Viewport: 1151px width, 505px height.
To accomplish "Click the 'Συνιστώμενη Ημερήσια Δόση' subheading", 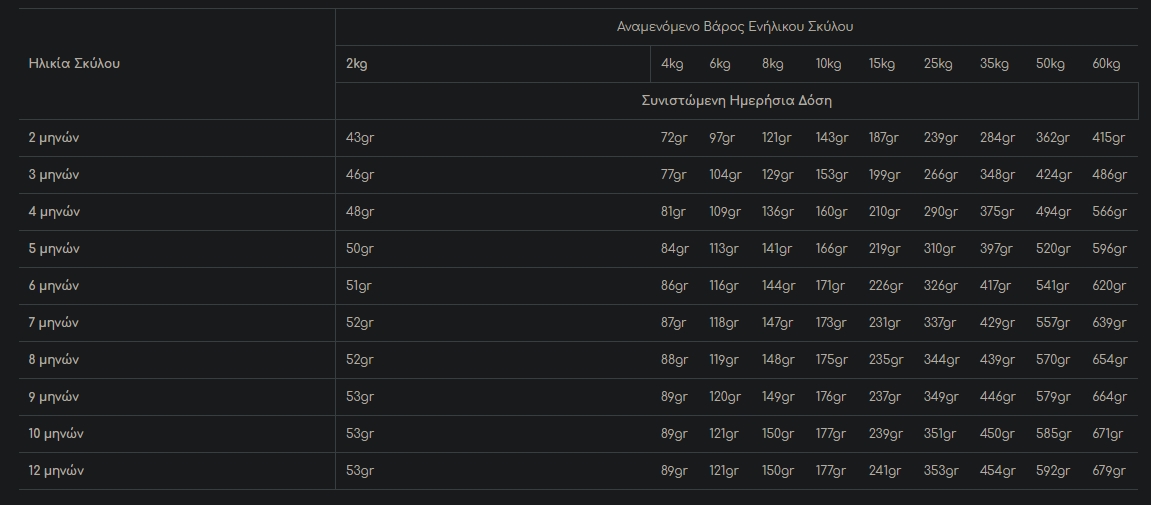I will (736, 101).
